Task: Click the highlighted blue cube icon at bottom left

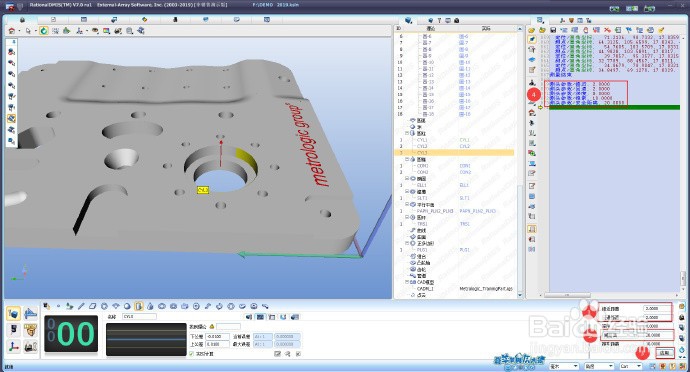Action: (14, 313)
